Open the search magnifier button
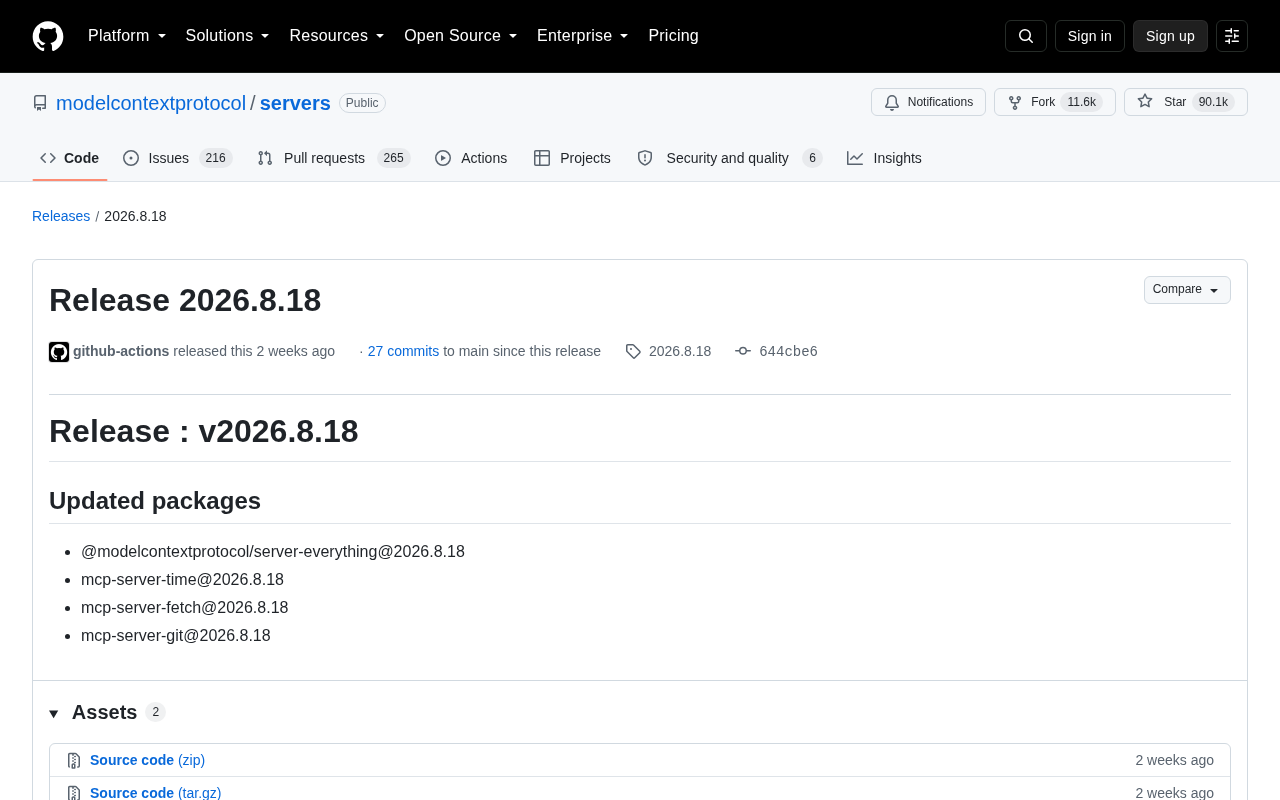1280x800 pixels. coord(1026,36)
